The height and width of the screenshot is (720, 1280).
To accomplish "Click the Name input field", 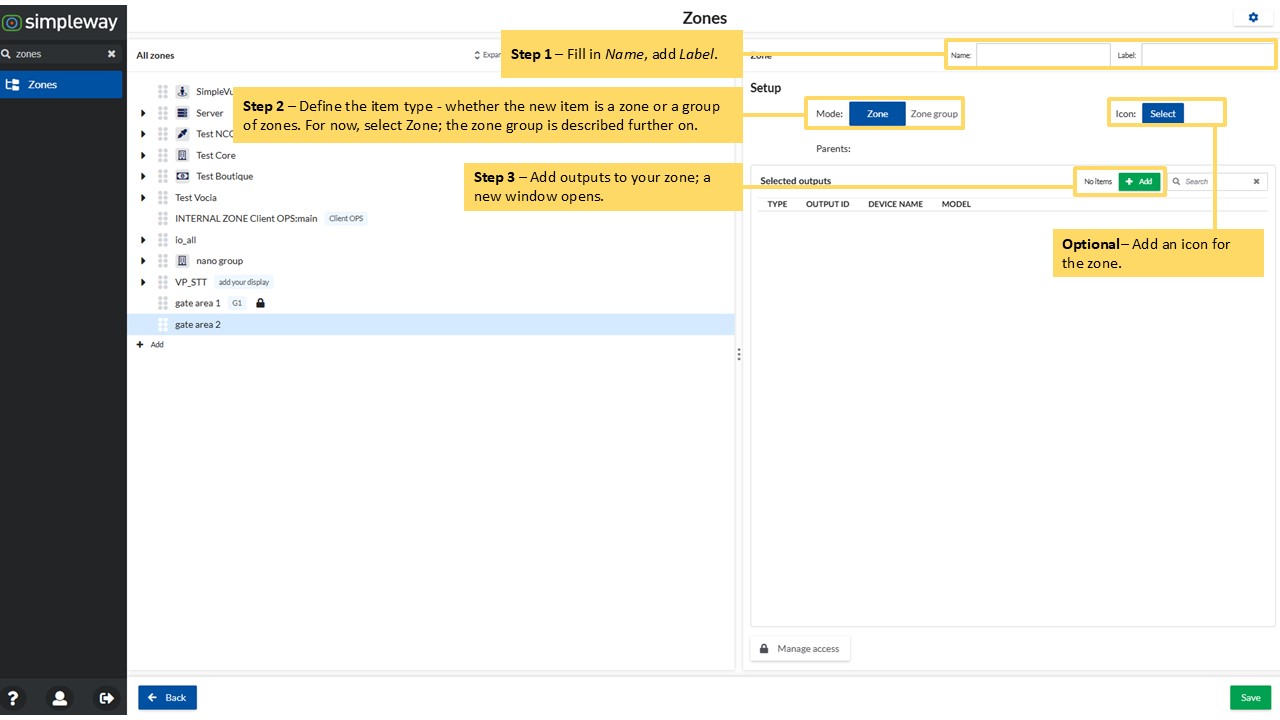I will (1043, 55).
